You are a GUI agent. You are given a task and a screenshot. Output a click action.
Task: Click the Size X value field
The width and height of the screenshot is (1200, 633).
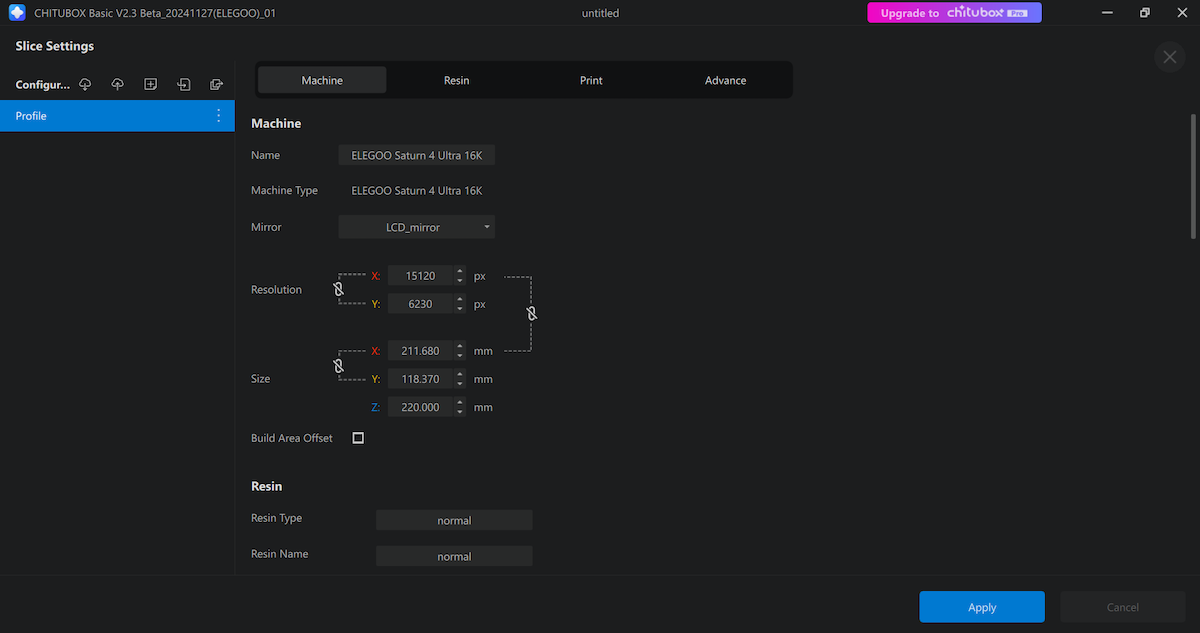click(x=420, y=351)
